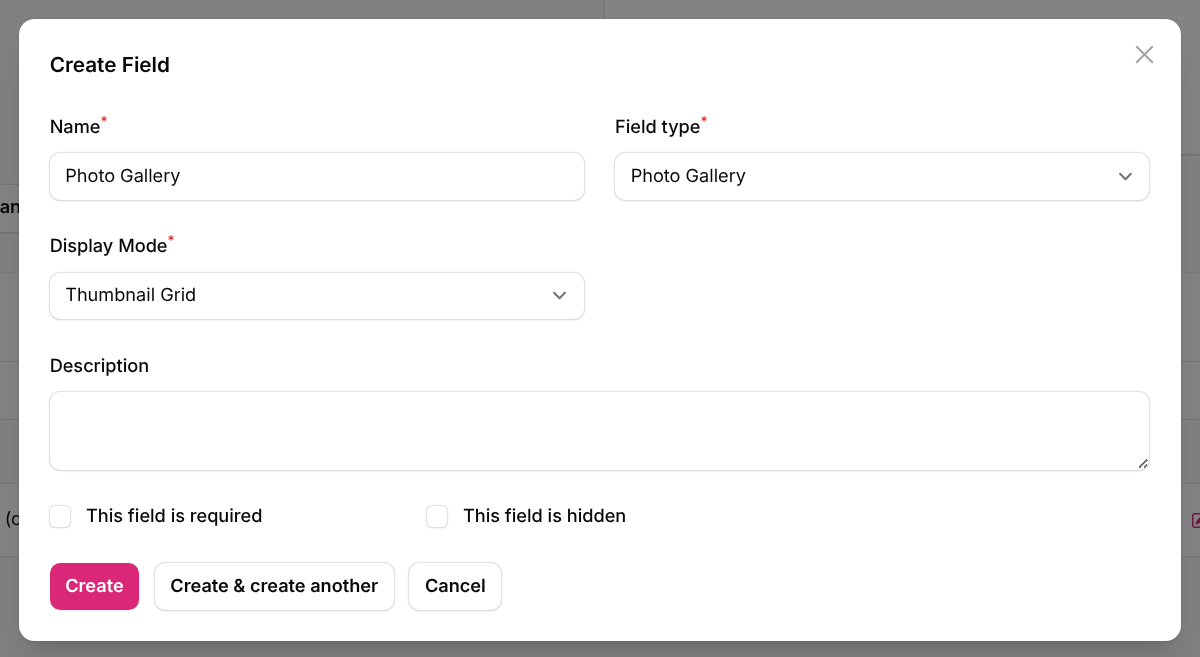1200x657 pixels.
Task: Click the 'Create Field' dialog title
Action: click(110, 64)
